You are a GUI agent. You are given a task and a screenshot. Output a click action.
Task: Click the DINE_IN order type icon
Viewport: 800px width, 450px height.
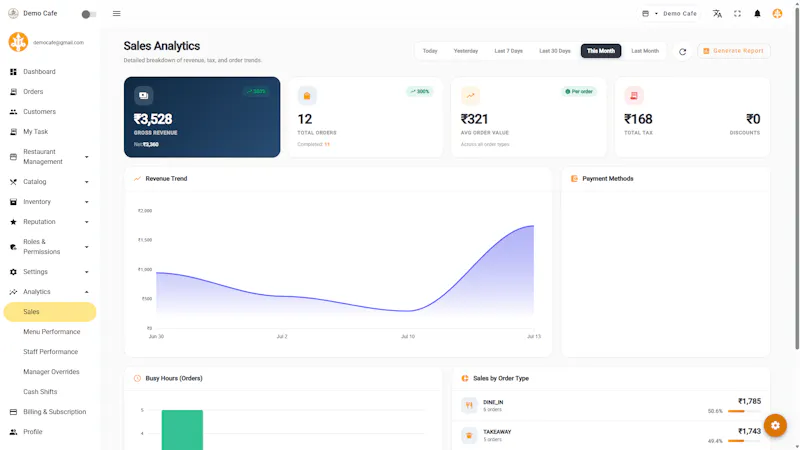point(468,405)
